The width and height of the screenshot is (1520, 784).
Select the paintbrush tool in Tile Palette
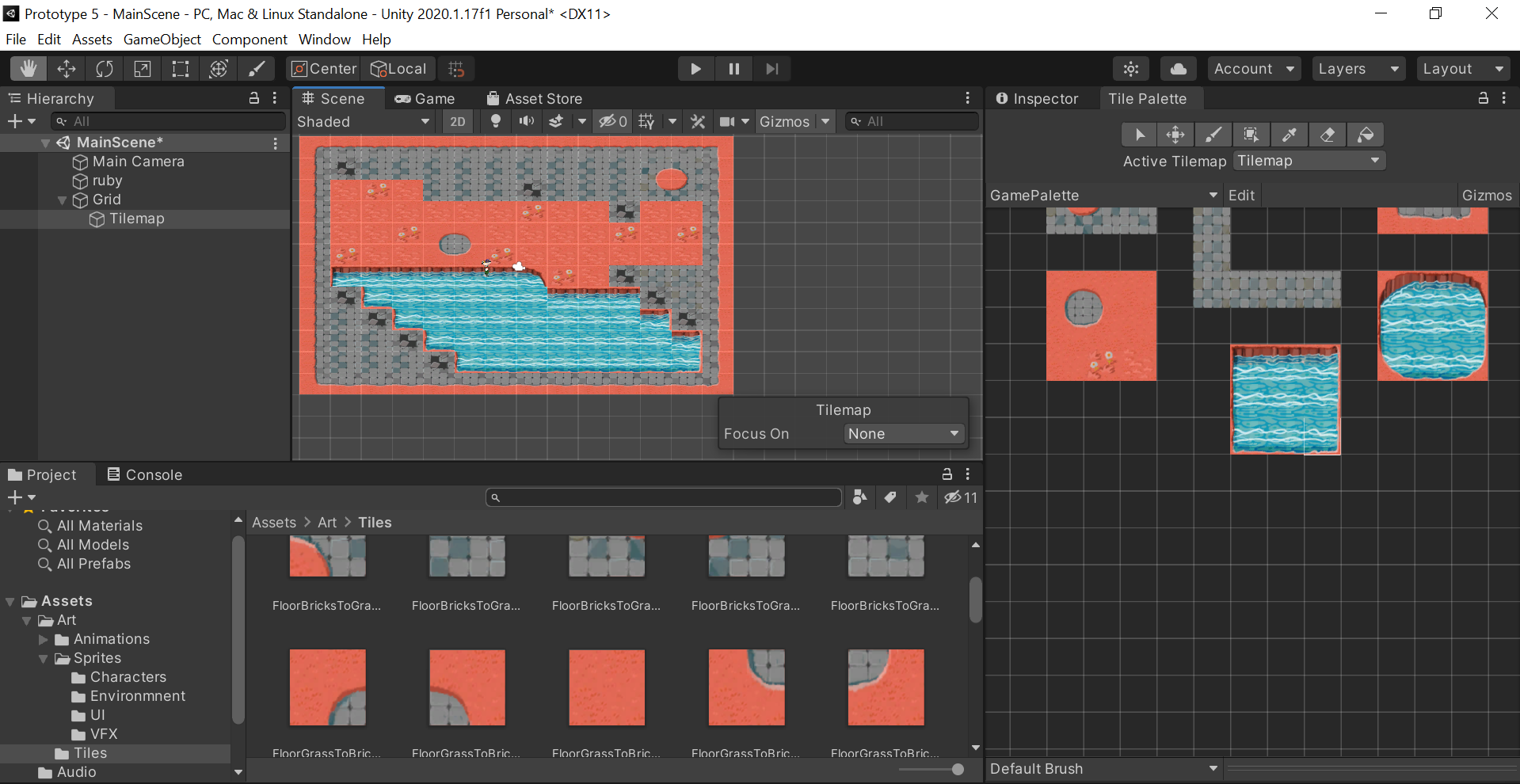[x=1213, y=135]
